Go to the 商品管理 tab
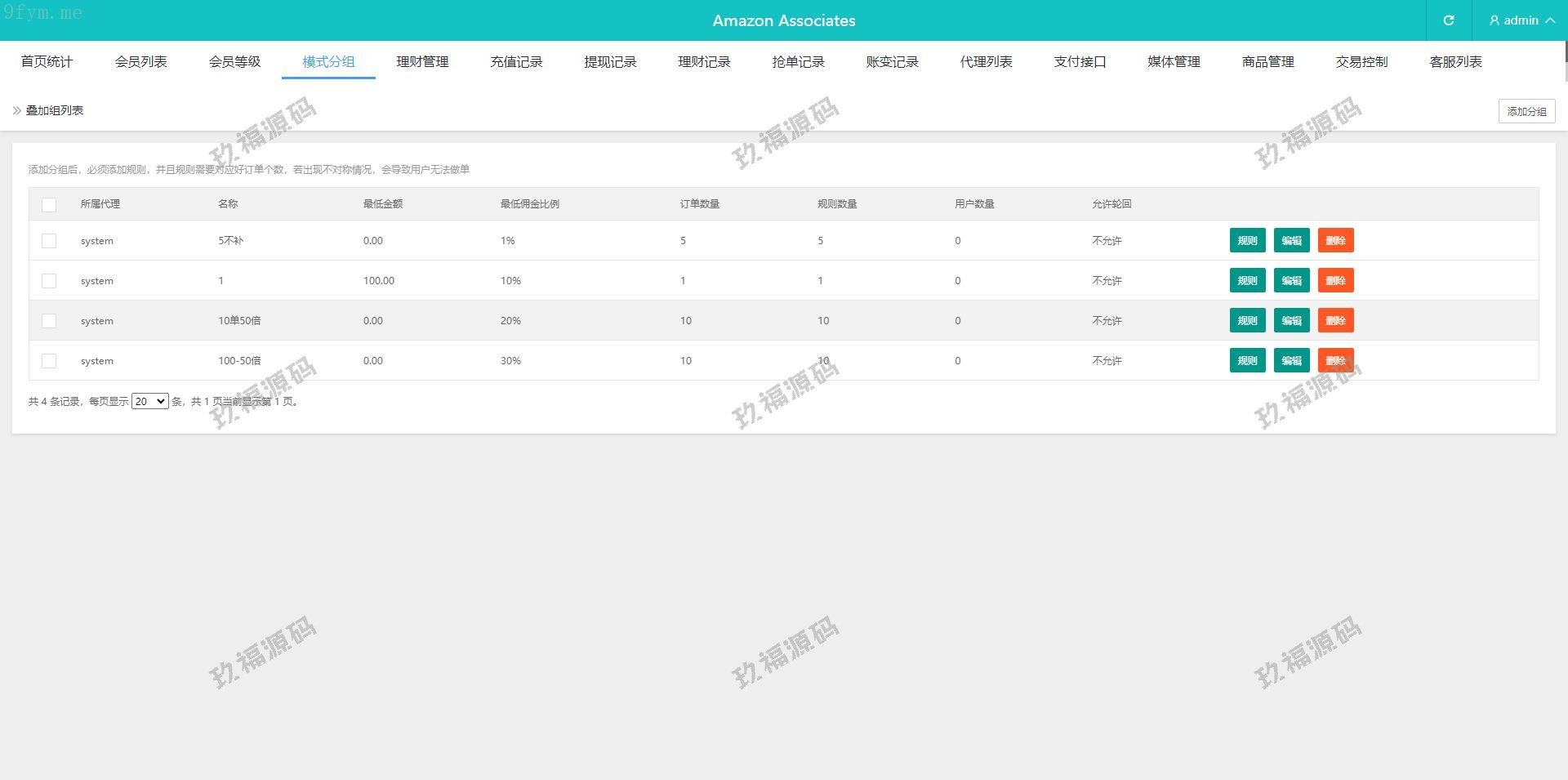The height and width of the screenshot is (780, 1568). pos(1267,62)
